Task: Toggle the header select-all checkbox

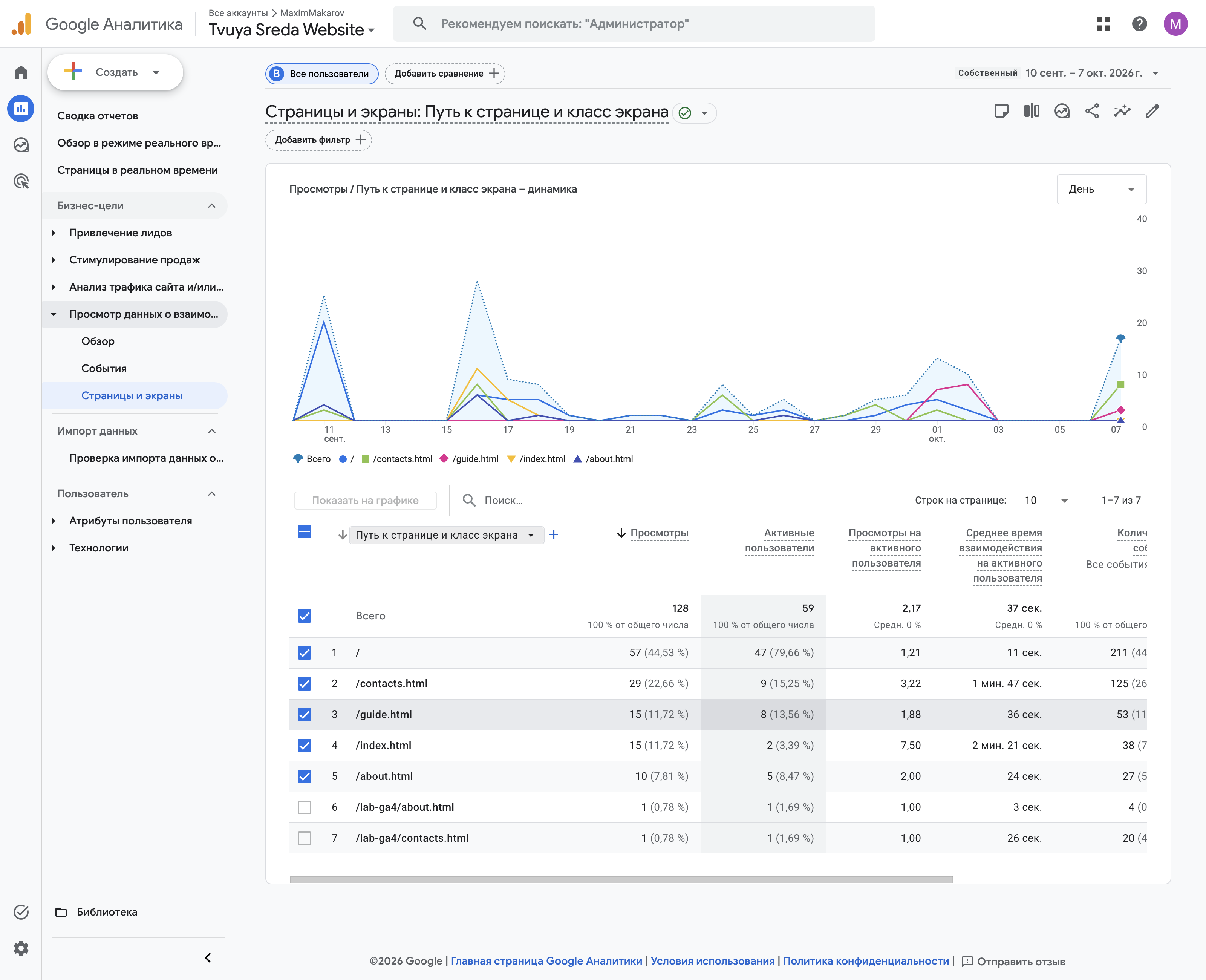Action: 304,532
